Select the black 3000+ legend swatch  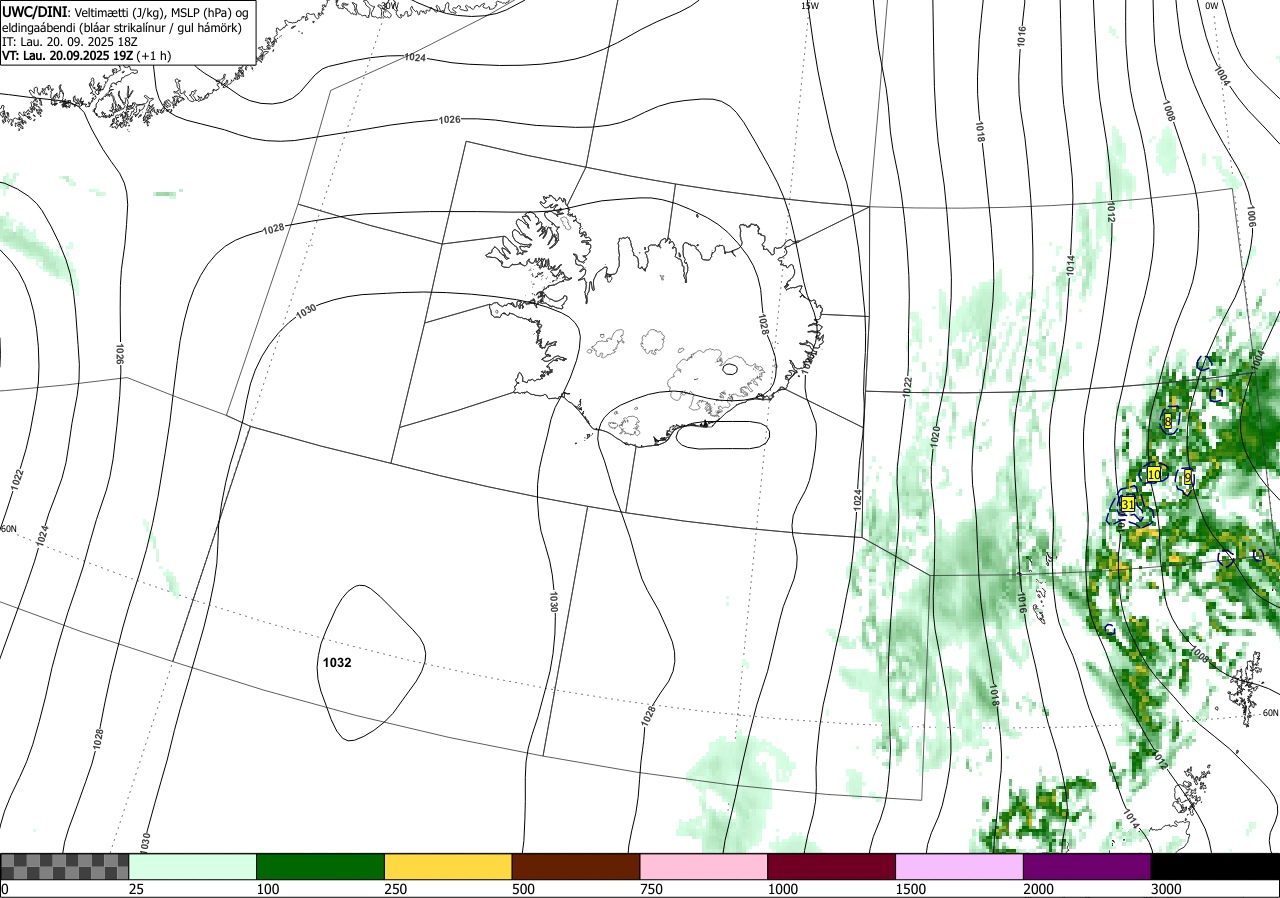coord(1215,866)
